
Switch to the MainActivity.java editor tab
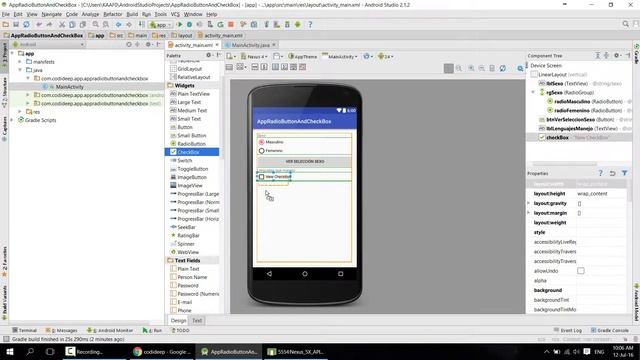pyautogui.click(x=250, y=45)
